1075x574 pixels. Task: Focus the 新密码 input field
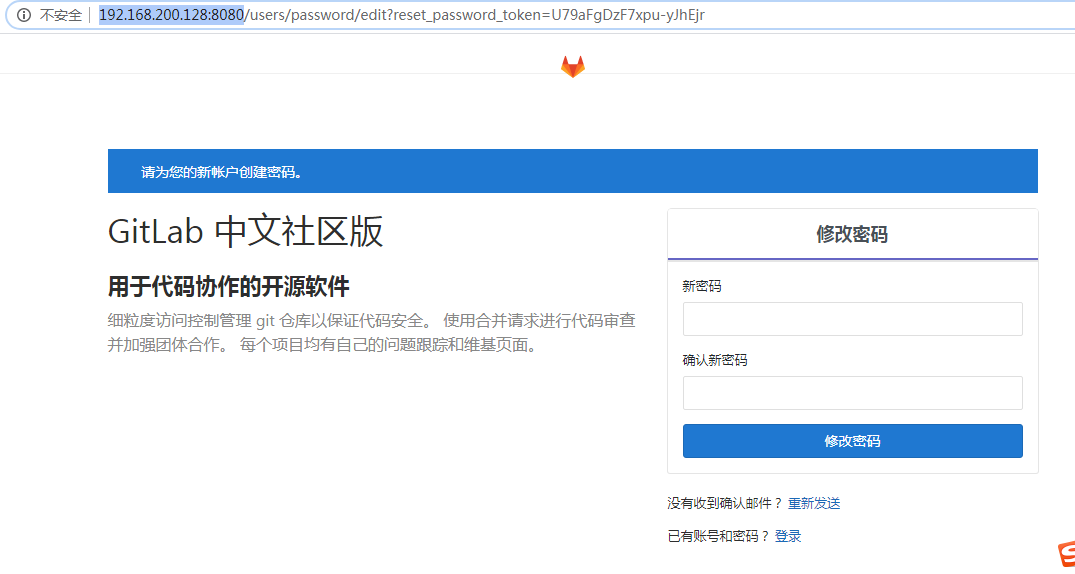pos(852,319)
